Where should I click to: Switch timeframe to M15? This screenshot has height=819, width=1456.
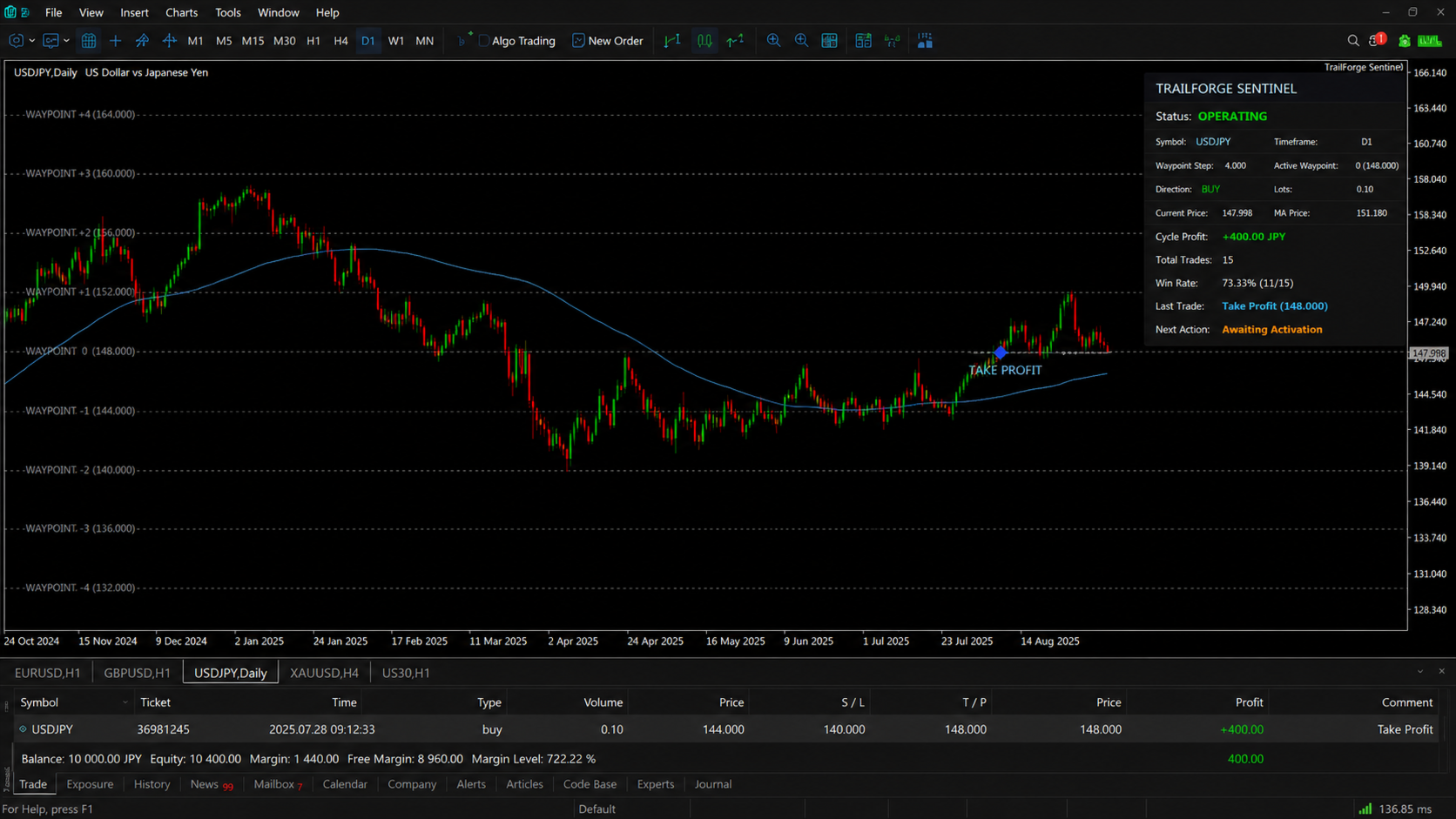point(253,41)
